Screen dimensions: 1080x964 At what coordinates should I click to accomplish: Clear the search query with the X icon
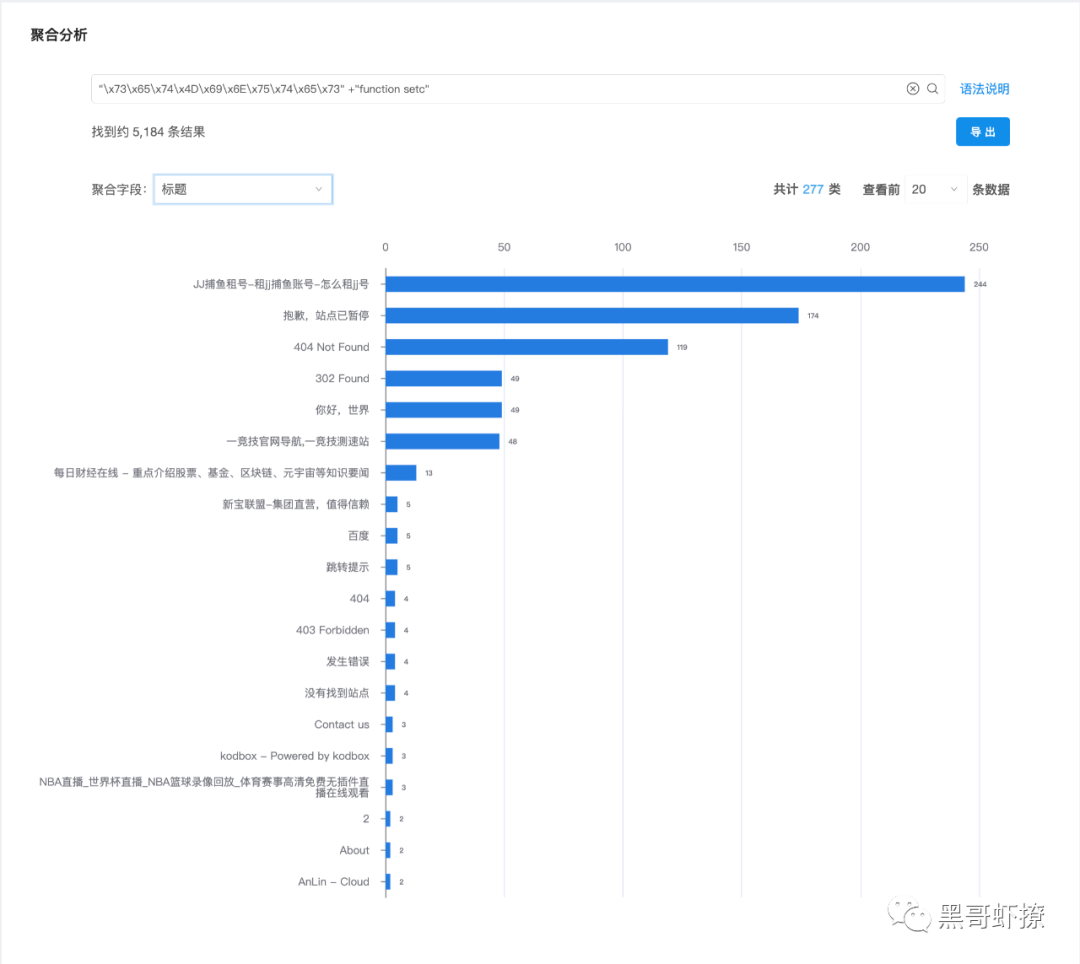913,89
